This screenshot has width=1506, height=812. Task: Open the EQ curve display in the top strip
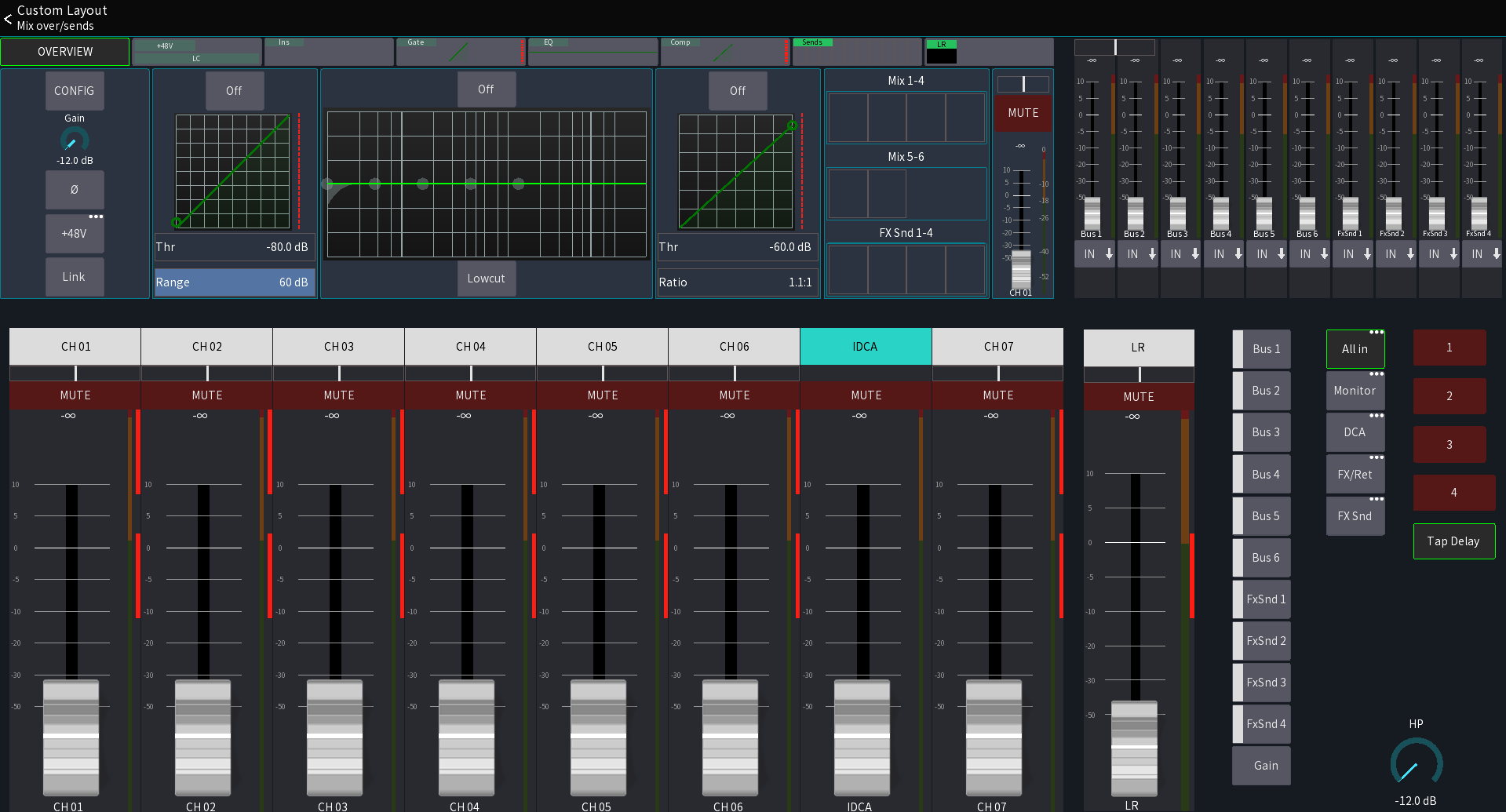pos(593,52)
